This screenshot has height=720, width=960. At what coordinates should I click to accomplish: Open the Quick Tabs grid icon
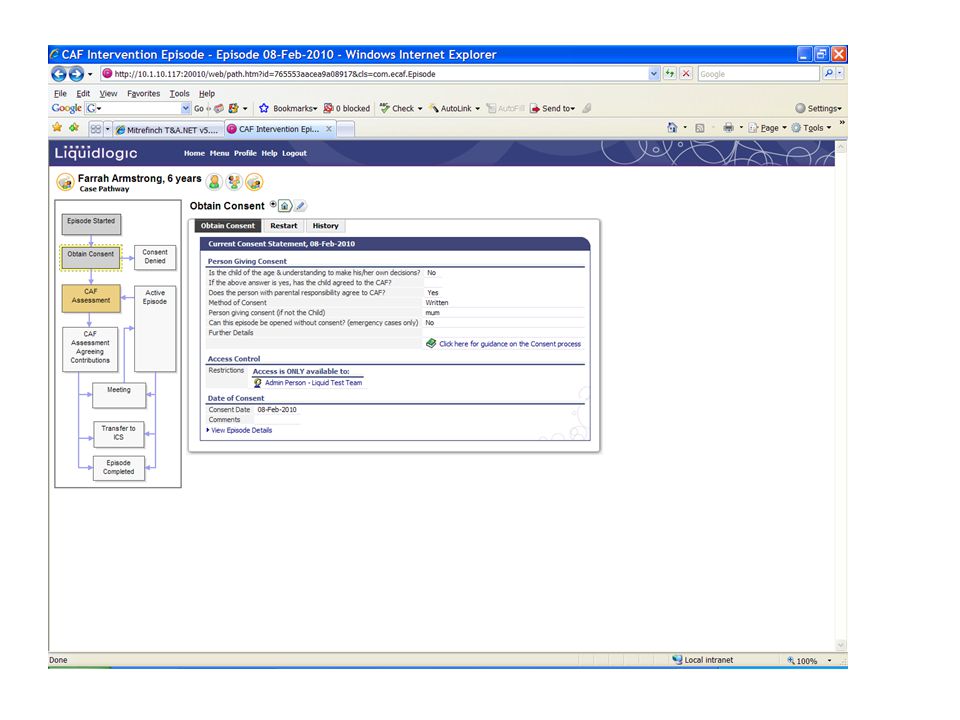click(96, 129)
